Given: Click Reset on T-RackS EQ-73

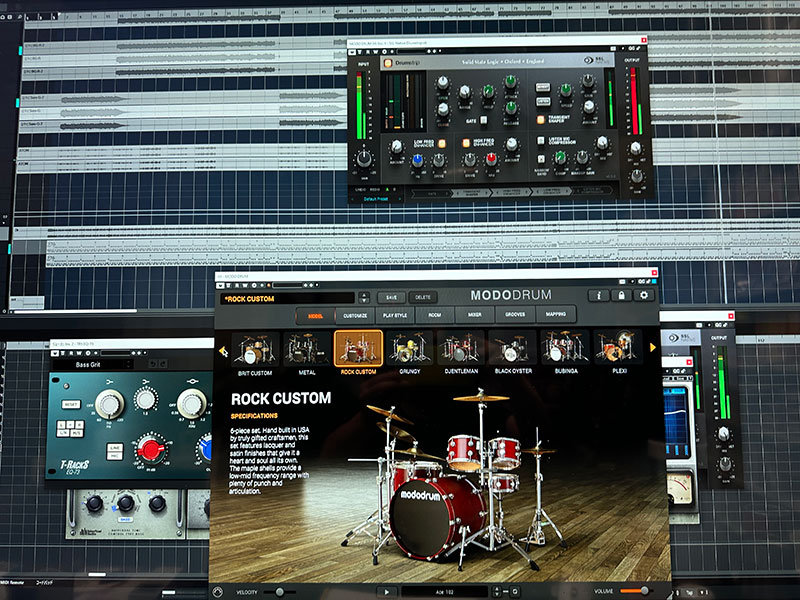Looking at the screenshot, I should [x=71, y=405].
